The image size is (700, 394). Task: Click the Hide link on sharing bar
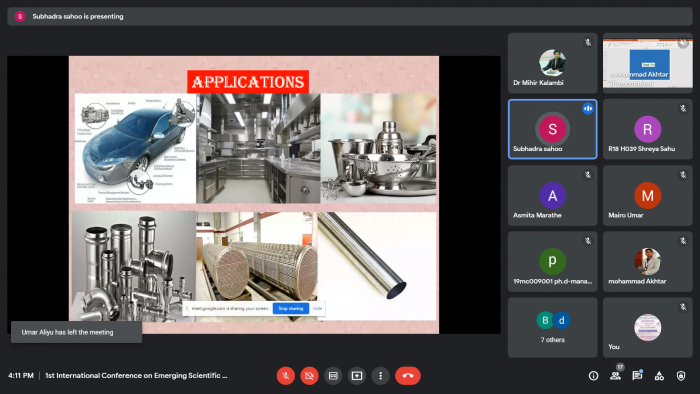pyautogui.click(x=317, y=308)
